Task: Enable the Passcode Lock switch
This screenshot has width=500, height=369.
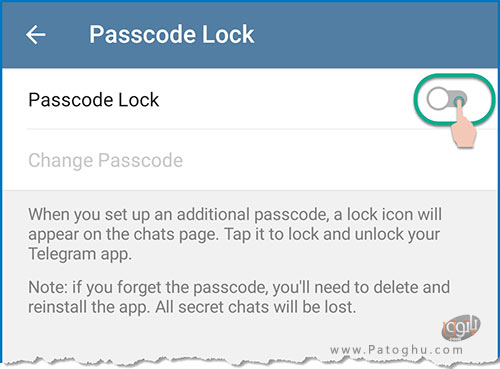Action: click(446, 99)
